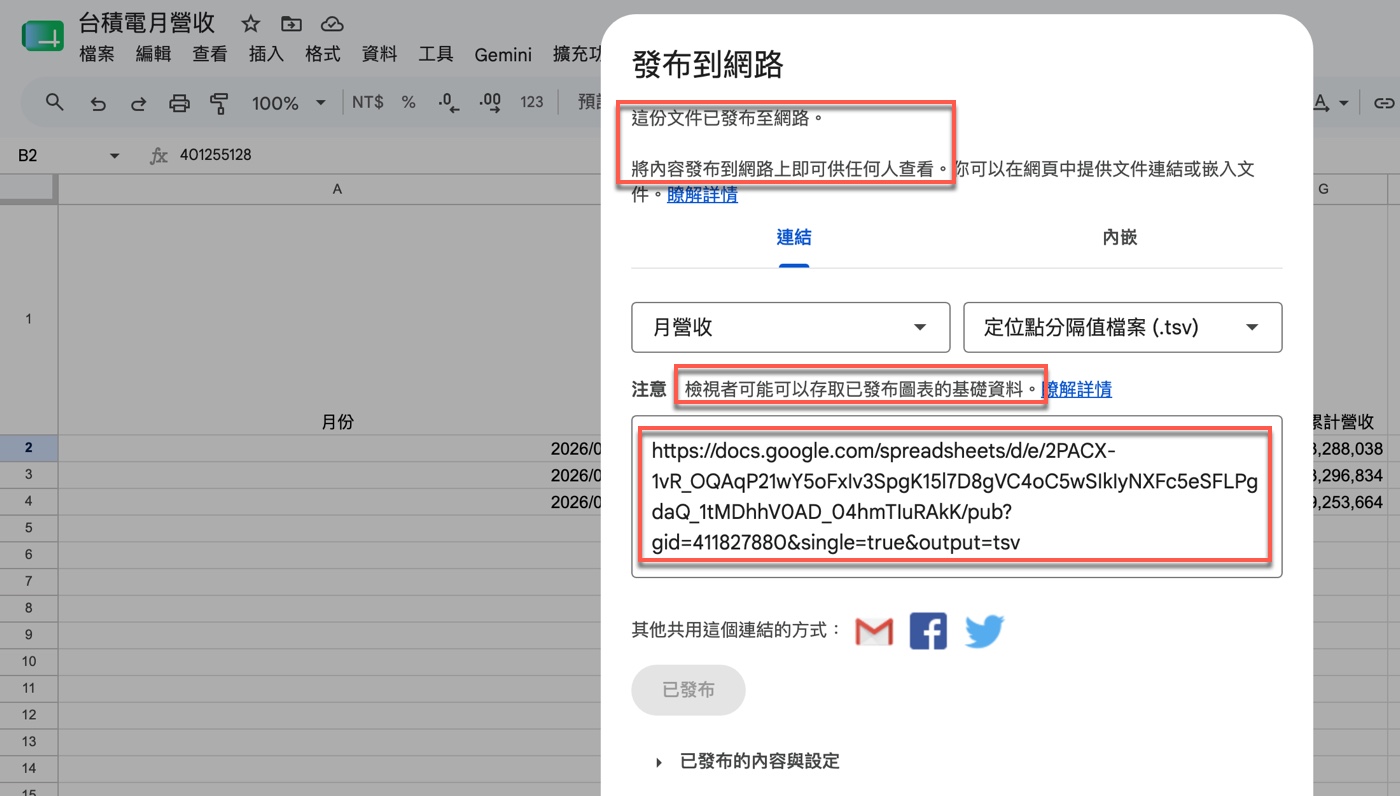Undo the last action

(98, 102)
